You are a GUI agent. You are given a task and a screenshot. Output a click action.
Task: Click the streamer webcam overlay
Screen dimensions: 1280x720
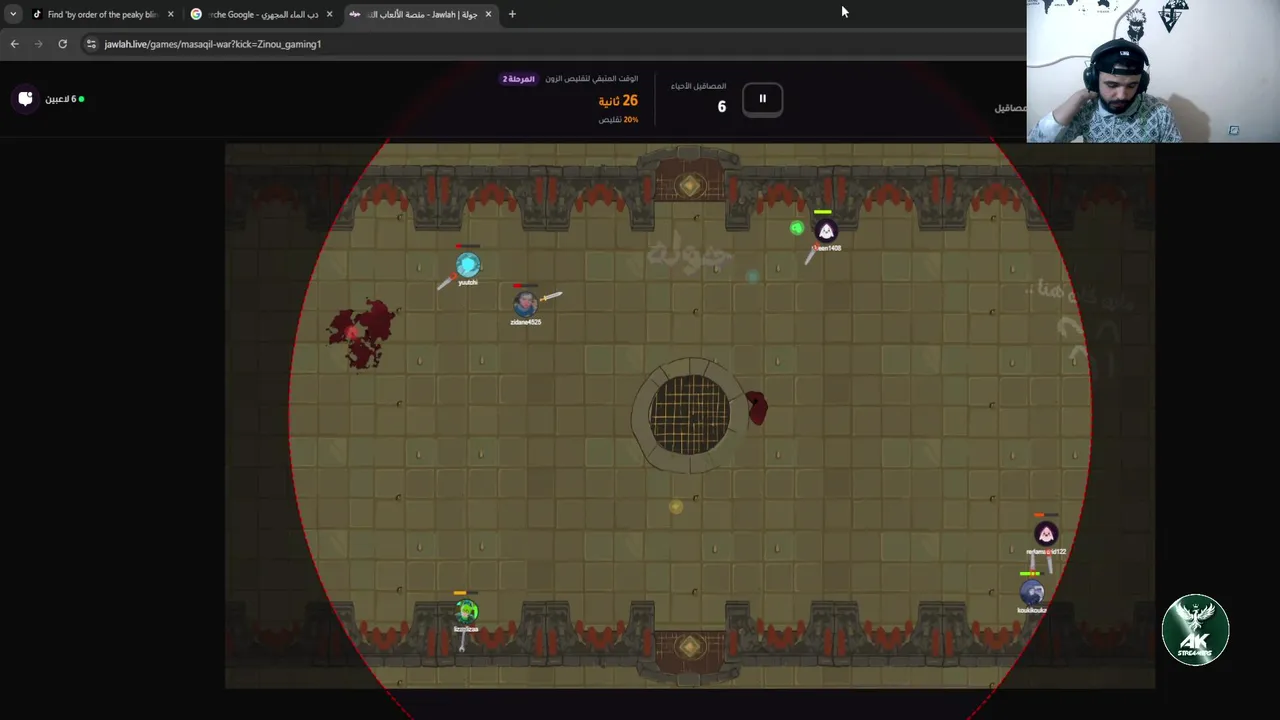pos(1153,72)
